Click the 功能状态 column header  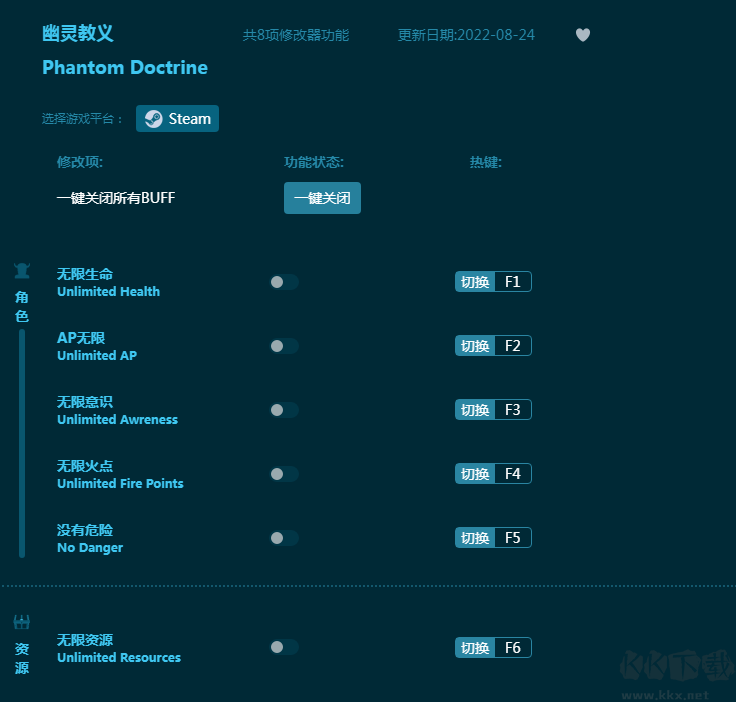[x=314, y=162]
